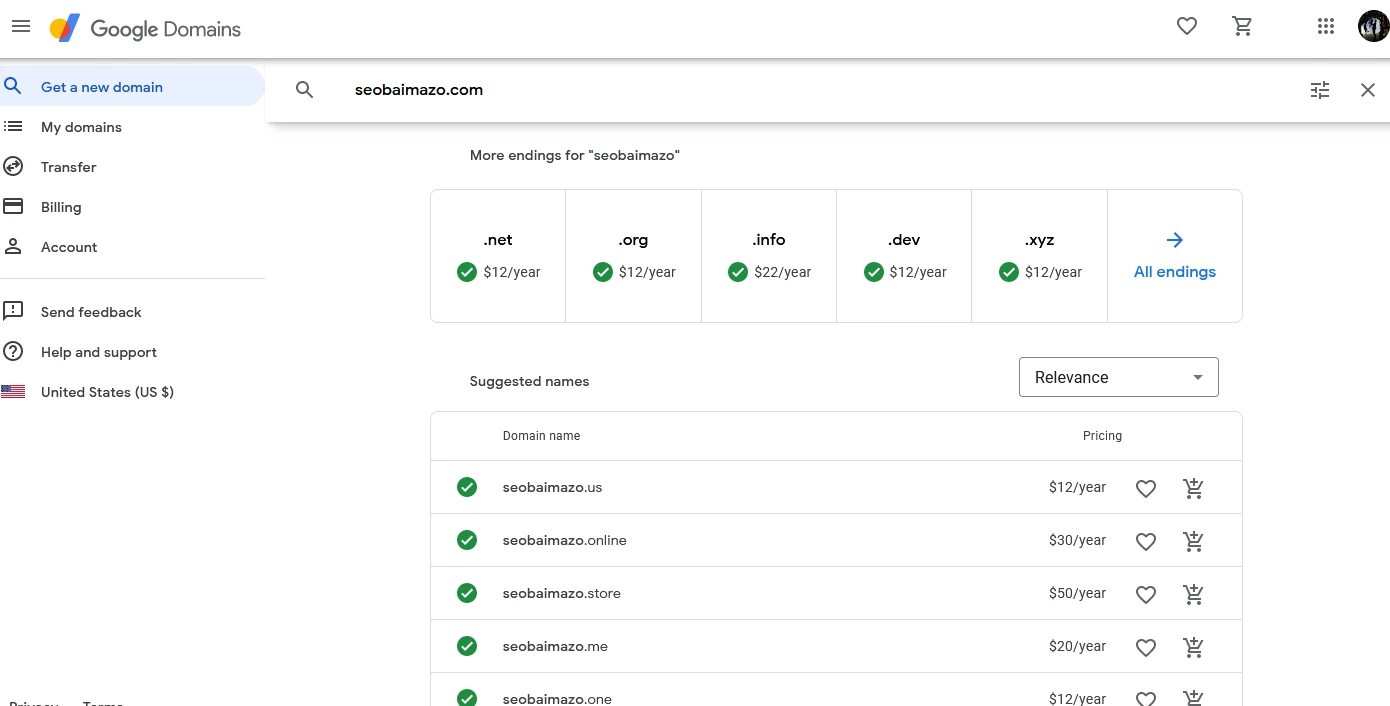Click green checkmark under .xyz ending

[x=1009, y=272]
